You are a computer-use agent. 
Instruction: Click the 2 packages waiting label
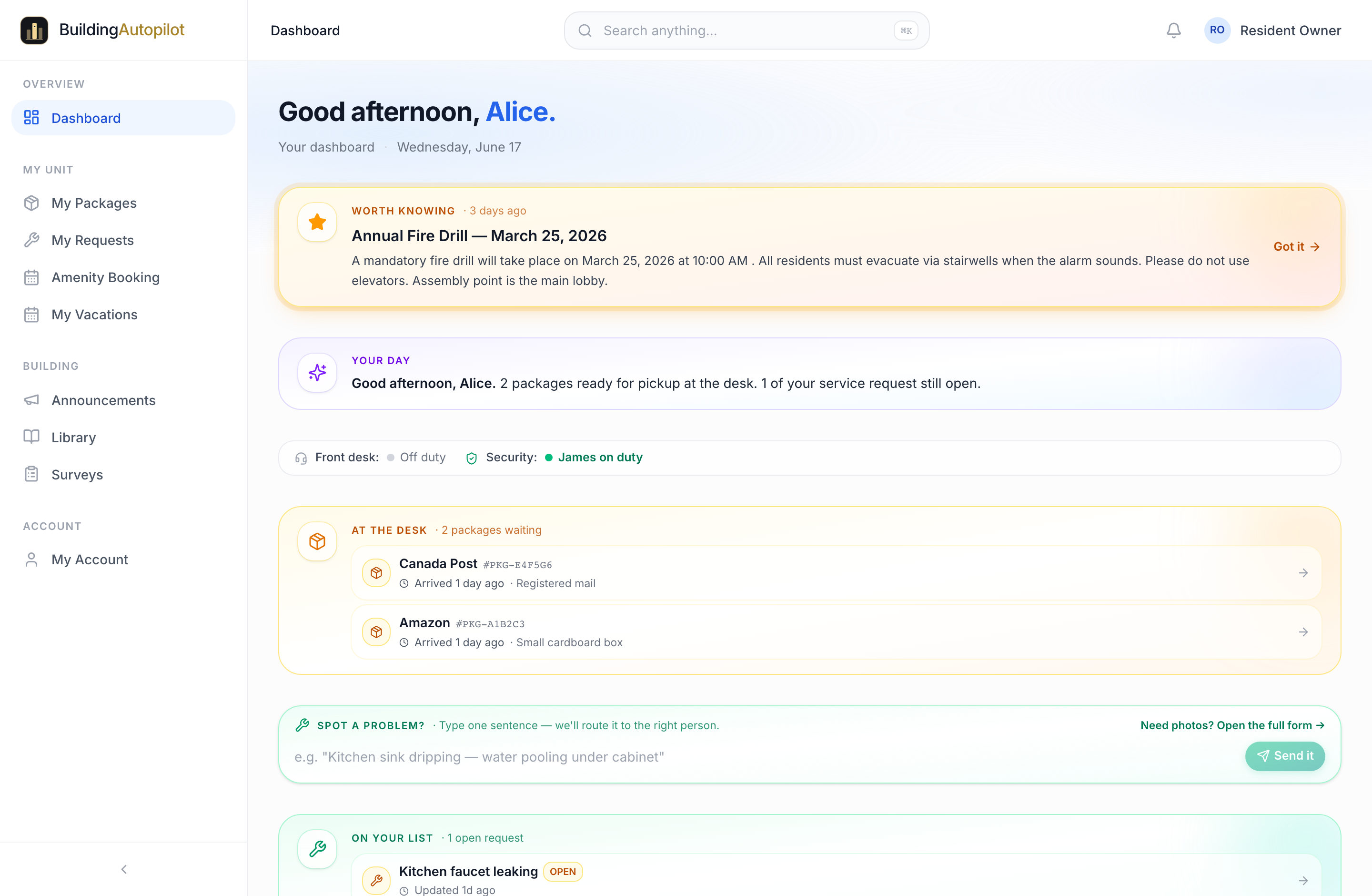click(x=491, y=530)
